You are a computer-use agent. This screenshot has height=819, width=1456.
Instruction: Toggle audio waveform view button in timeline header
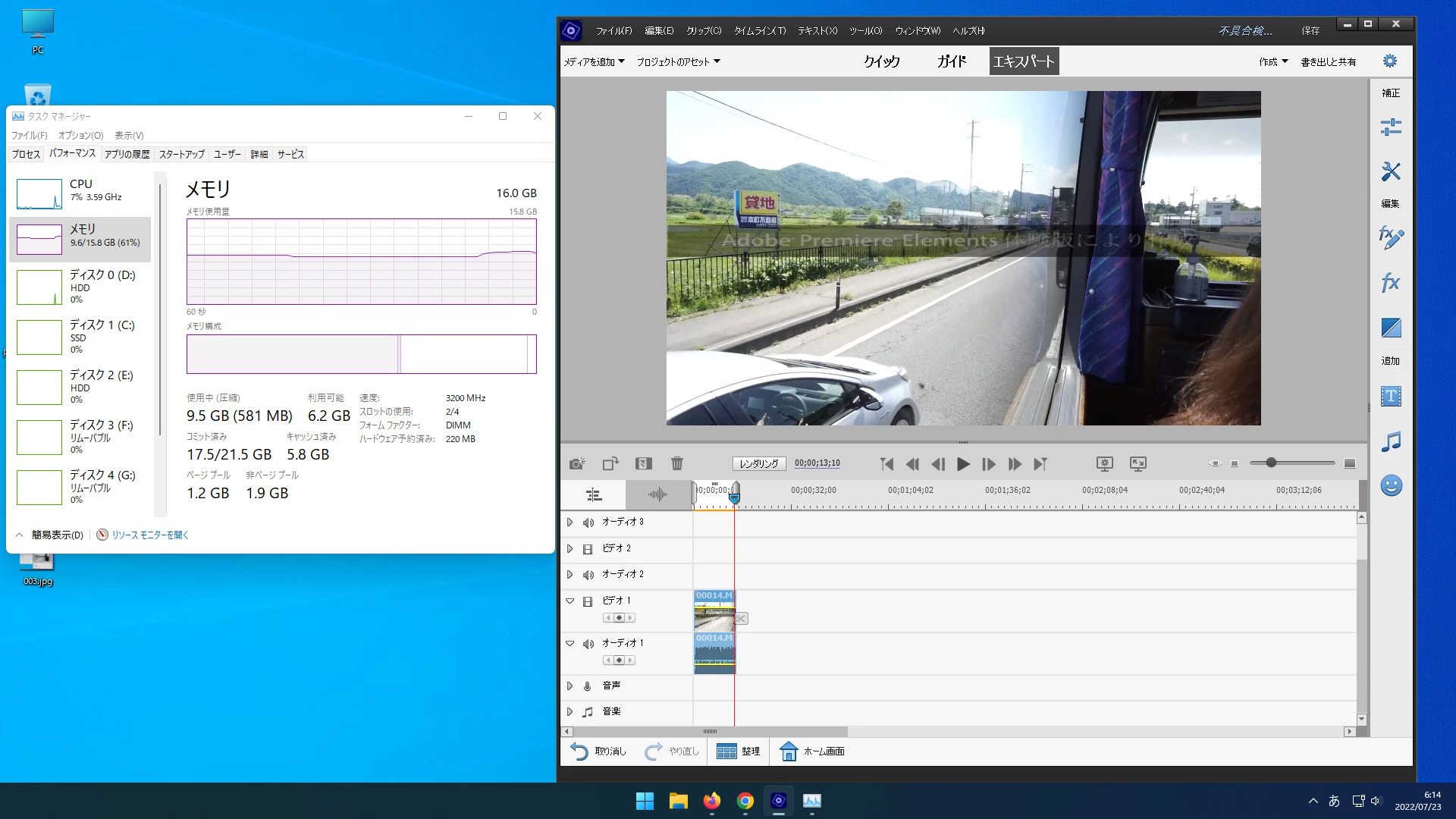coord(657,495)
